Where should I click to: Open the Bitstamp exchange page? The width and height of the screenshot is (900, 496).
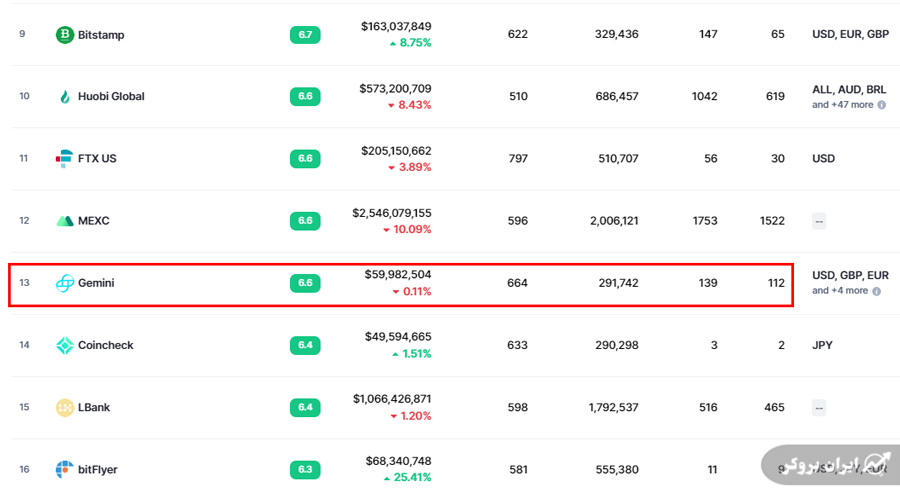click(x=101, y=35)
